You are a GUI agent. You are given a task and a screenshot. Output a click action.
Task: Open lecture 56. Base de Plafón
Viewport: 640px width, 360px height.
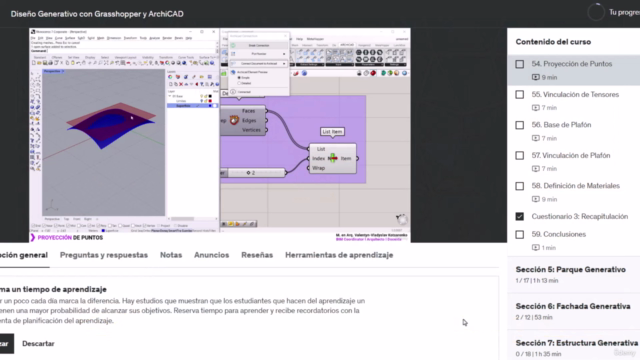click(561, 125)
